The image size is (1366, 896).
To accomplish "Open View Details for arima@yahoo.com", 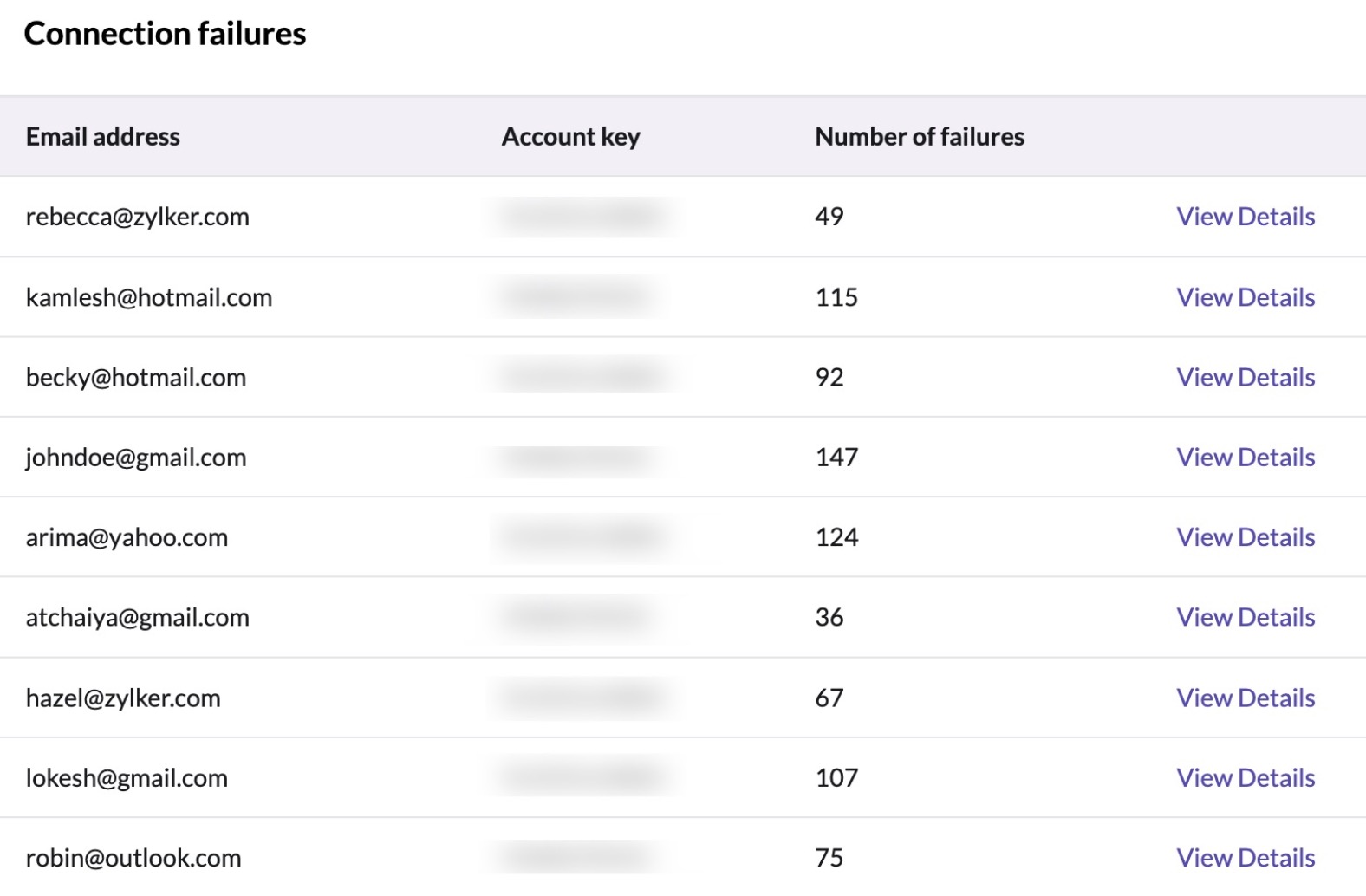I will [x=1245, y=537].
